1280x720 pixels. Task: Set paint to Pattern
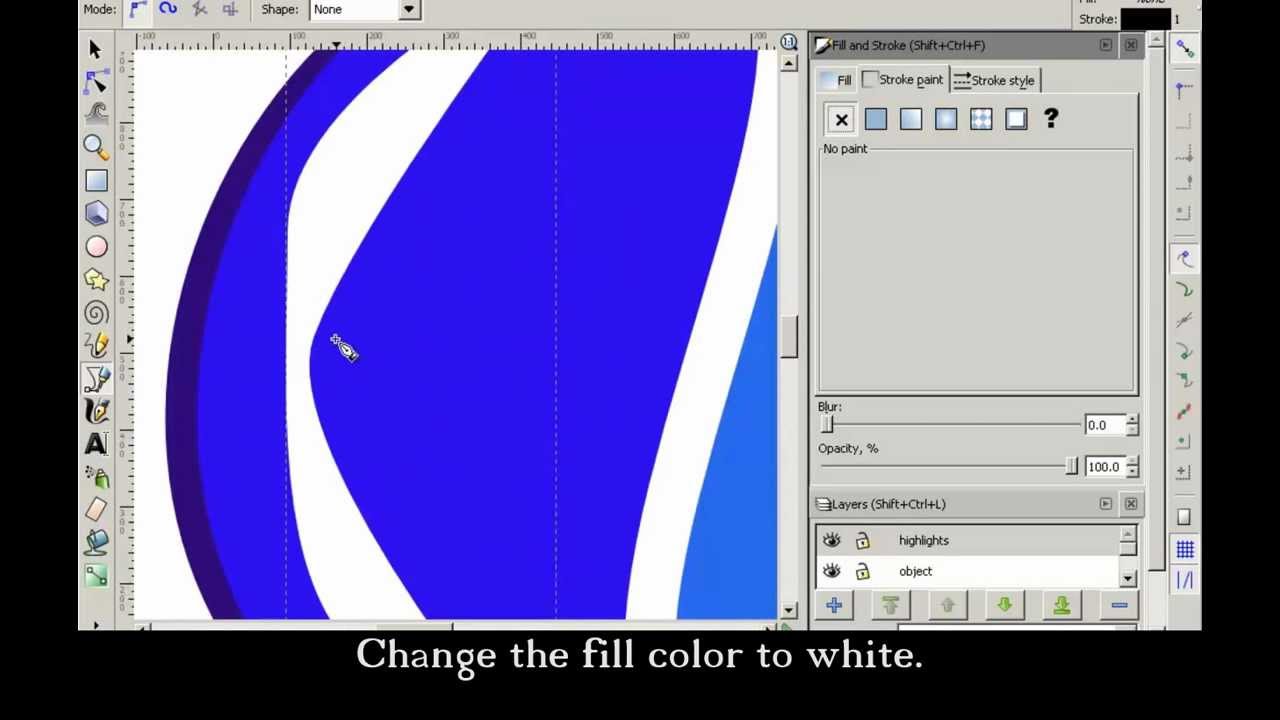[981, 120]
